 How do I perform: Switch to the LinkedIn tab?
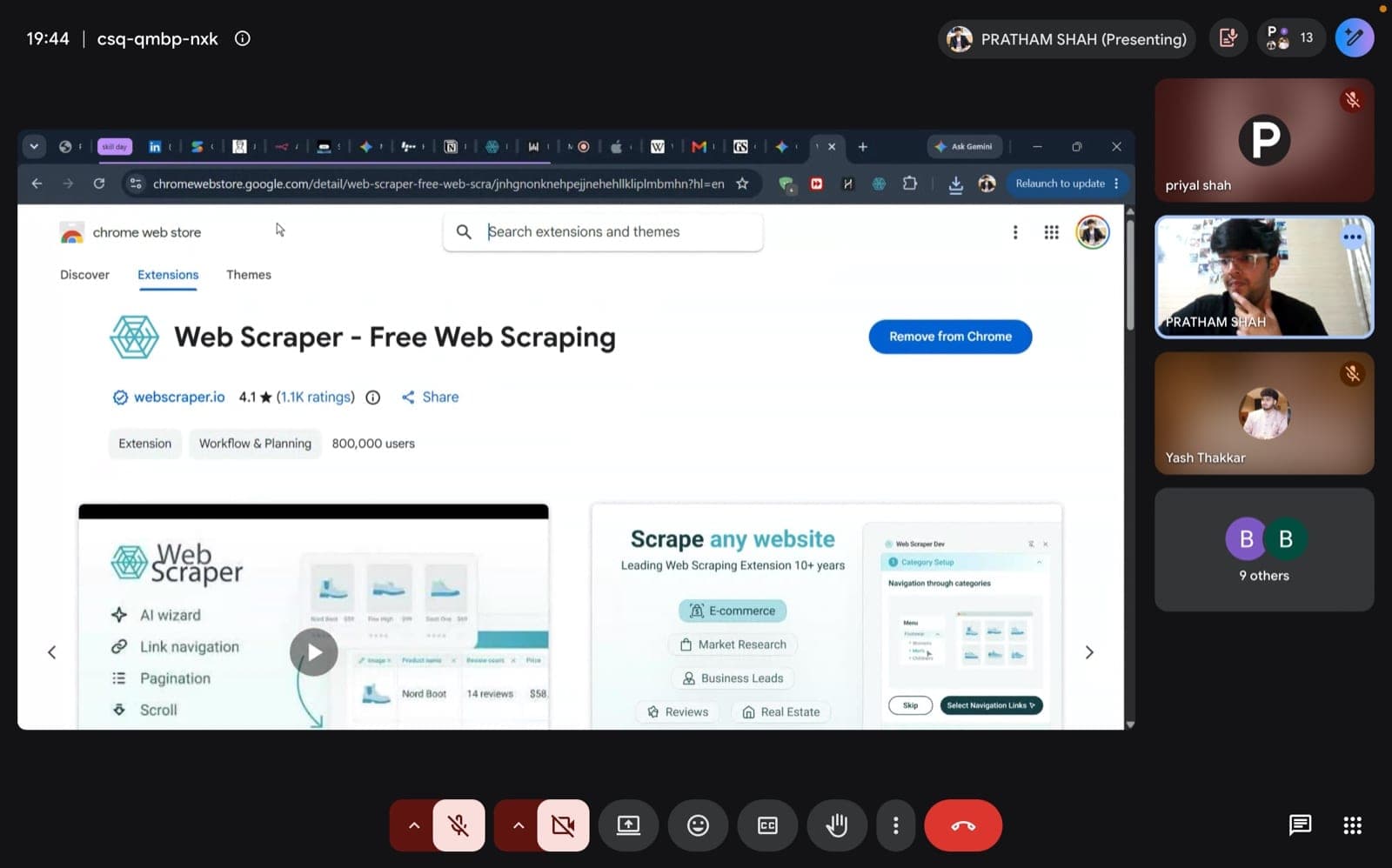[155, 147]
